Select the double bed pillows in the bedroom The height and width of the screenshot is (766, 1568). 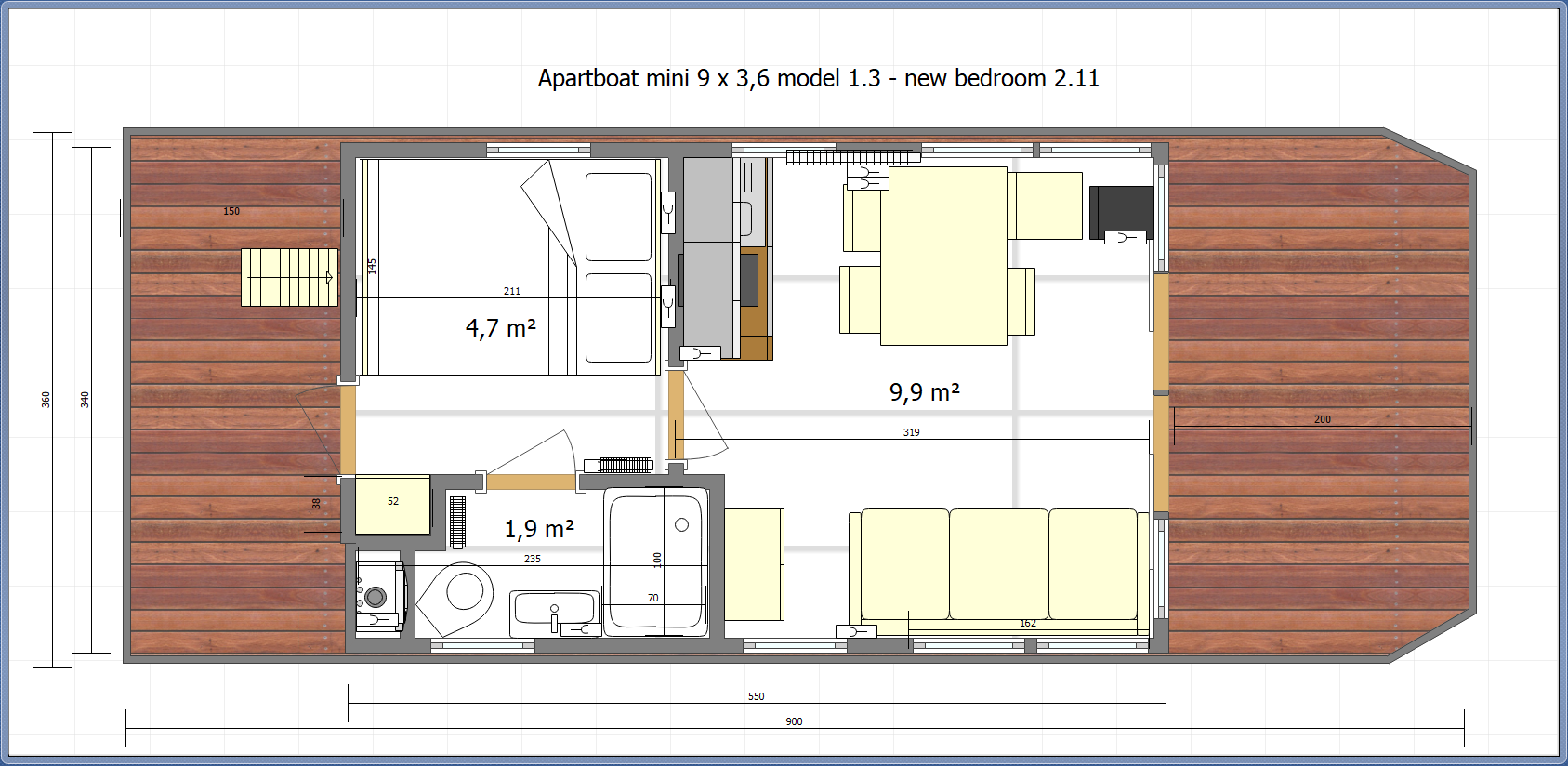[618, 268]
